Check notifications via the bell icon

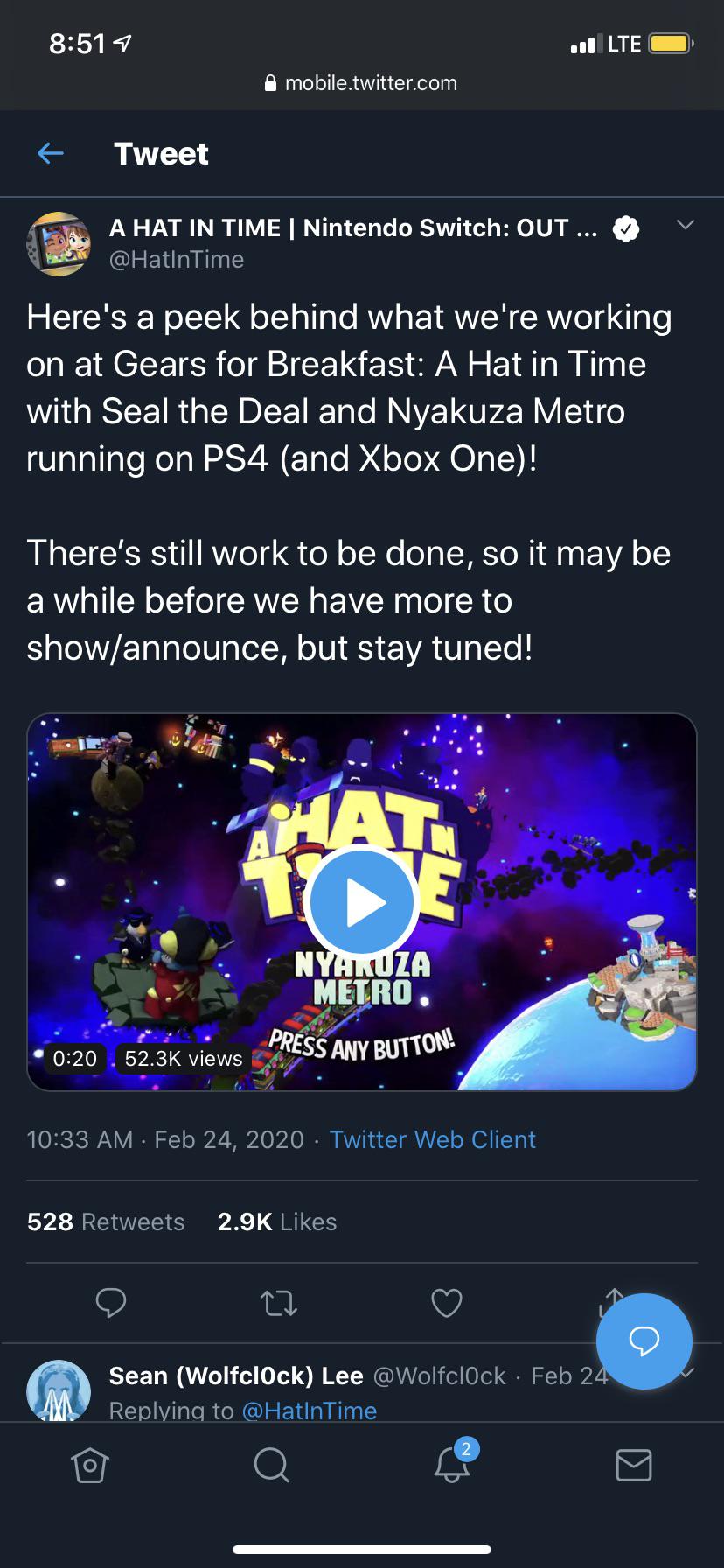452,1466
